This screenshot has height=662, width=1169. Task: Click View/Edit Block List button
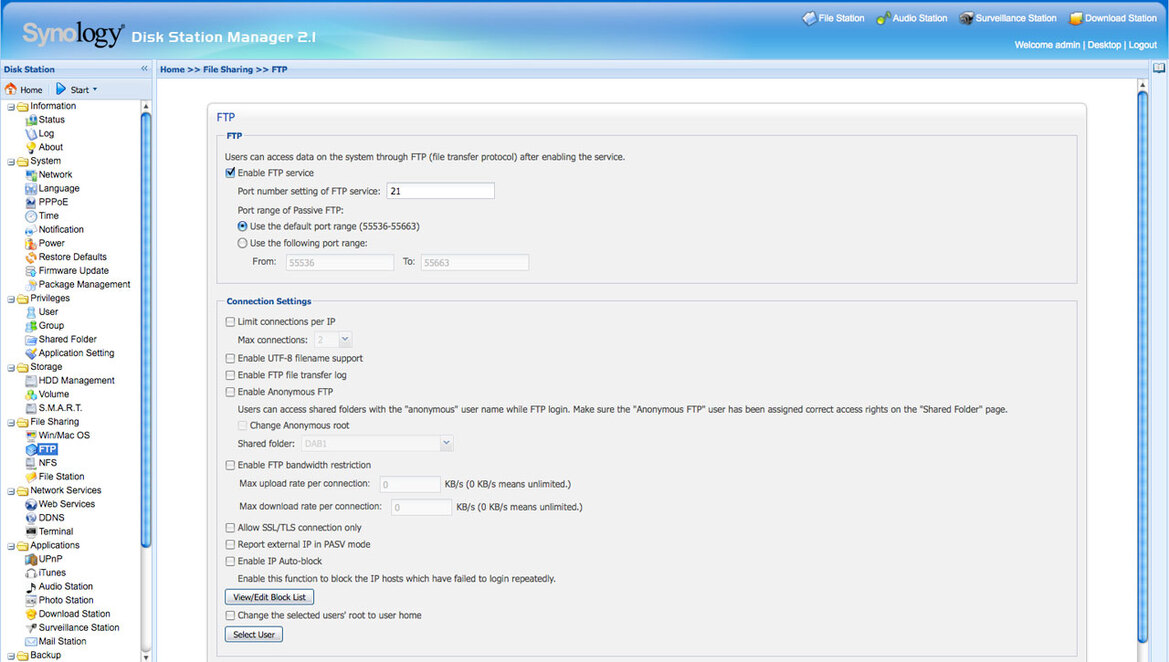click(269, 597)
